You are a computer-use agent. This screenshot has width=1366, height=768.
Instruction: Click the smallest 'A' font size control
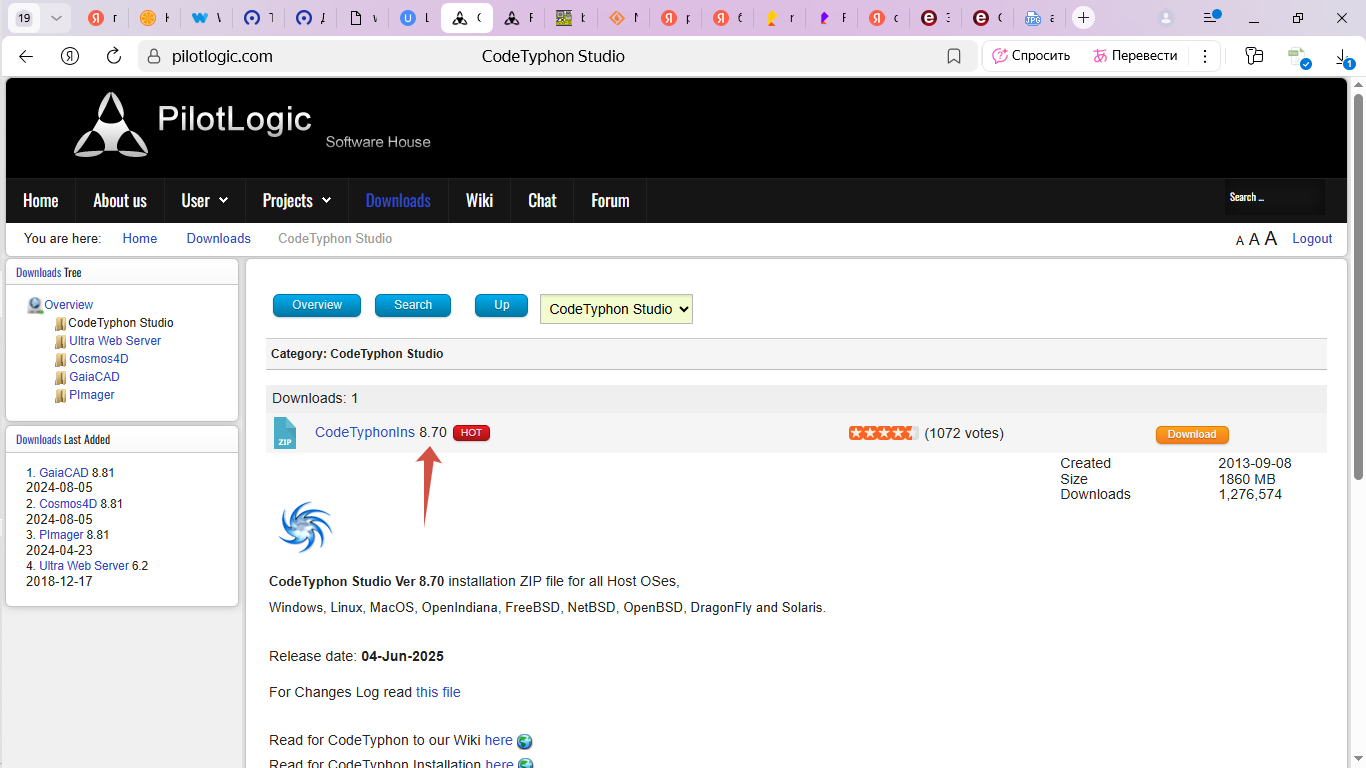[1240, 240]
